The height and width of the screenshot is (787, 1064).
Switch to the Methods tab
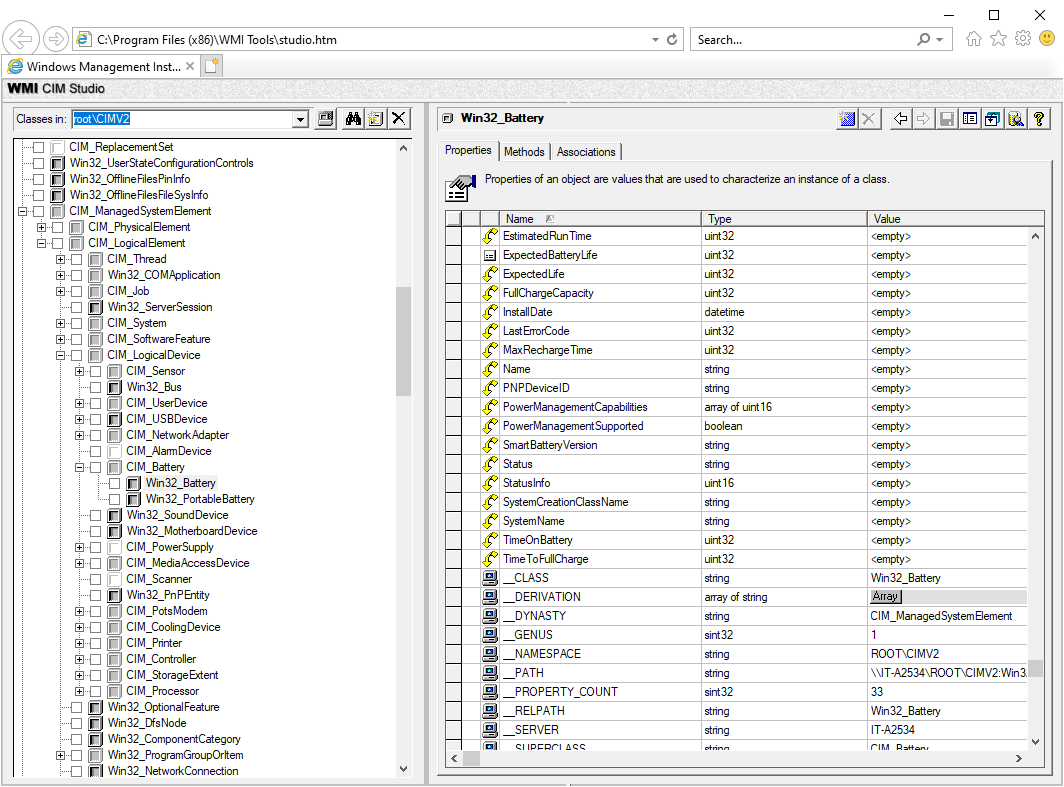[524, 152]
